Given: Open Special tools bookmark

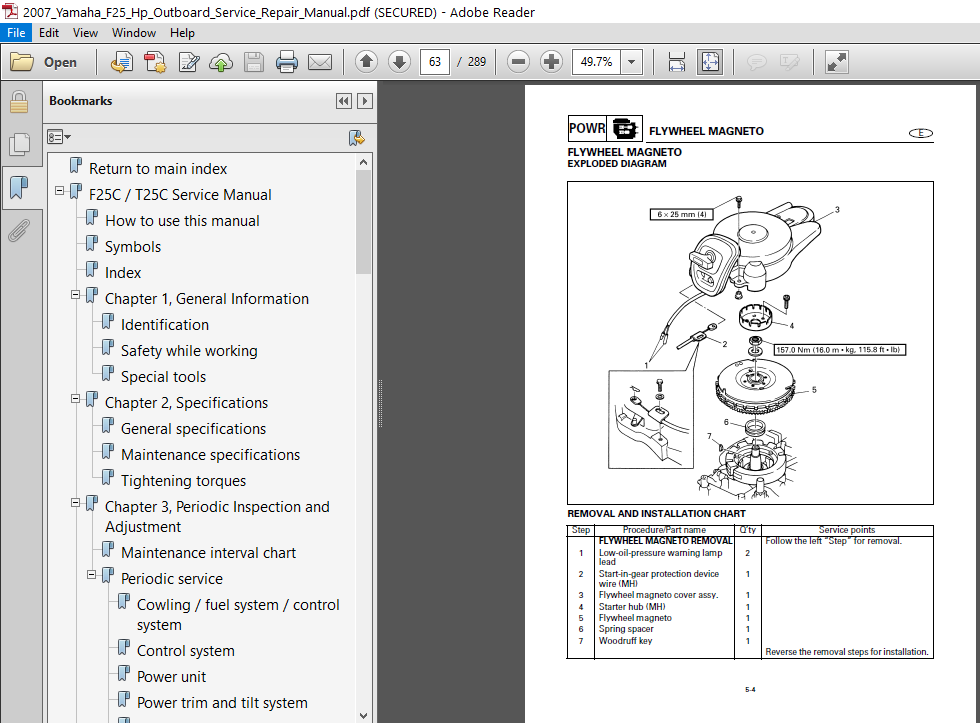Looking at the screenshot, I should pyautogui.click(x=163, y=377).
